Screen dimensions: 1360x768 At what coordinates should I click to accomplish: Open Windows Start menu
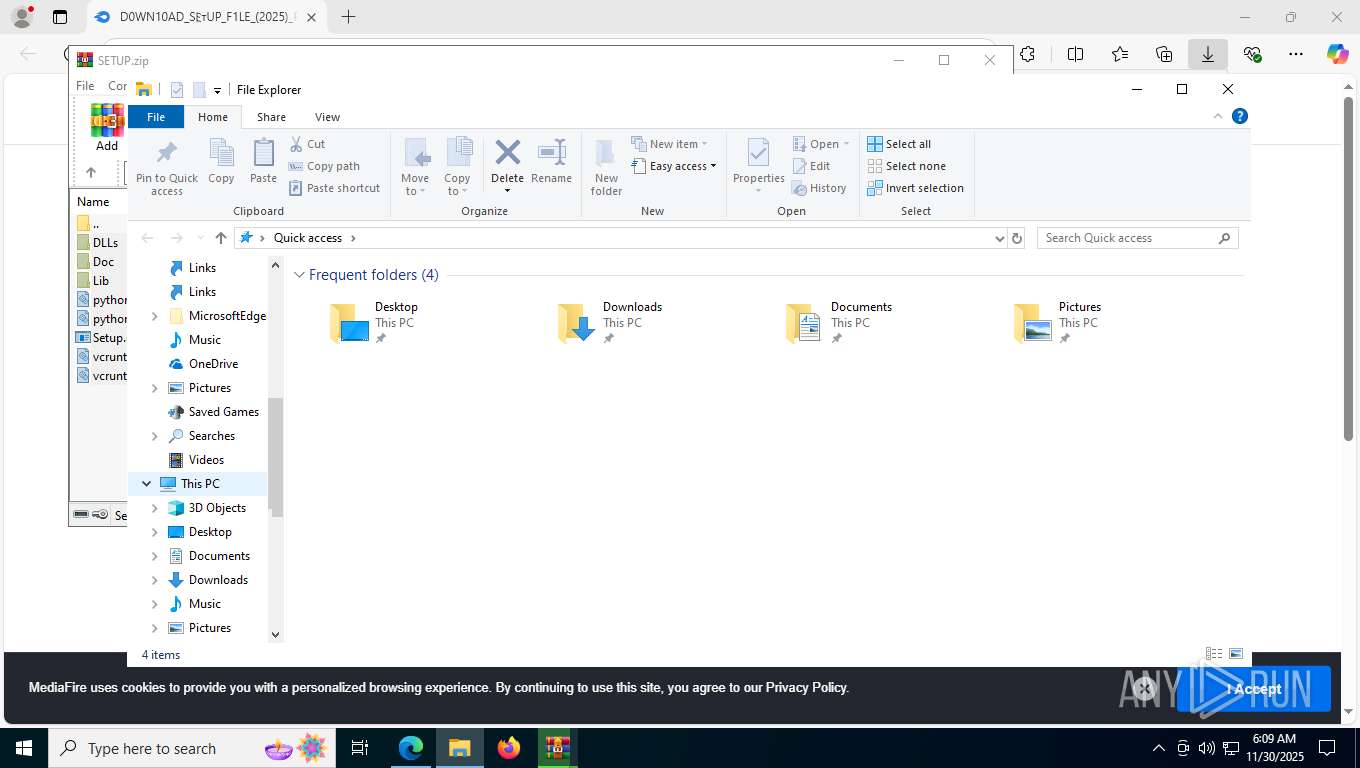pos(23,748)
